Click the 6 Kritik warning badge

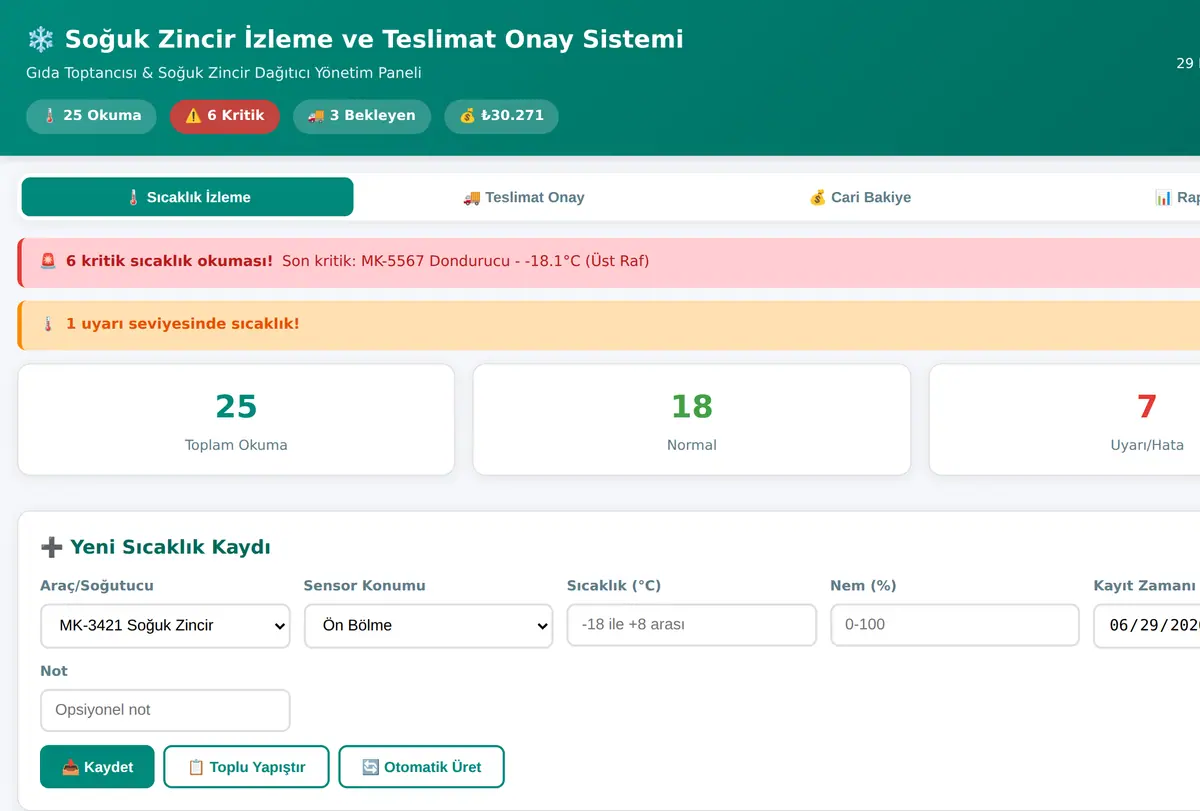tap(225, 116)
